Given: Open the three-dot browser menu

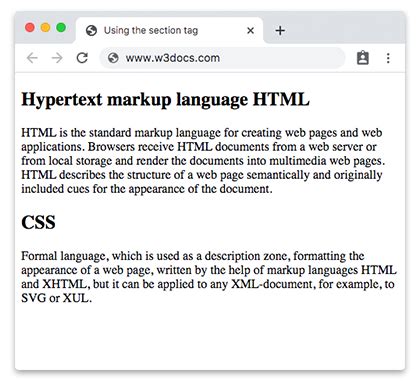Looking at the screenshot, I should [388, 58].
